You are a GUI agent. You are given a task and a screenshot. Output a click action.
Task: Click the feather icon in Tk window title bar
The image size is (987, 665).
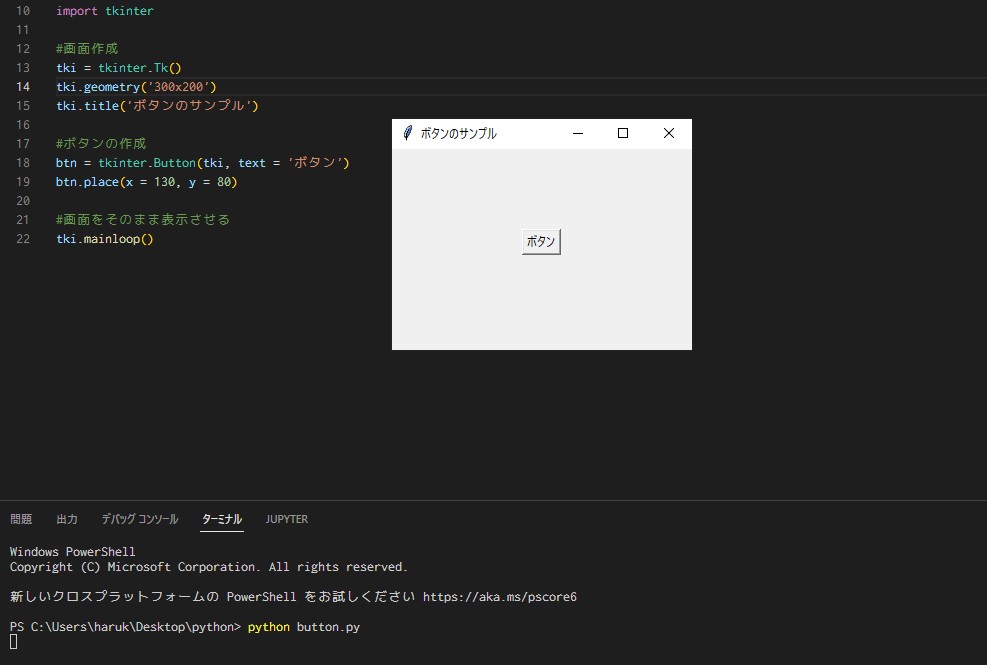[x=407, y=133]
